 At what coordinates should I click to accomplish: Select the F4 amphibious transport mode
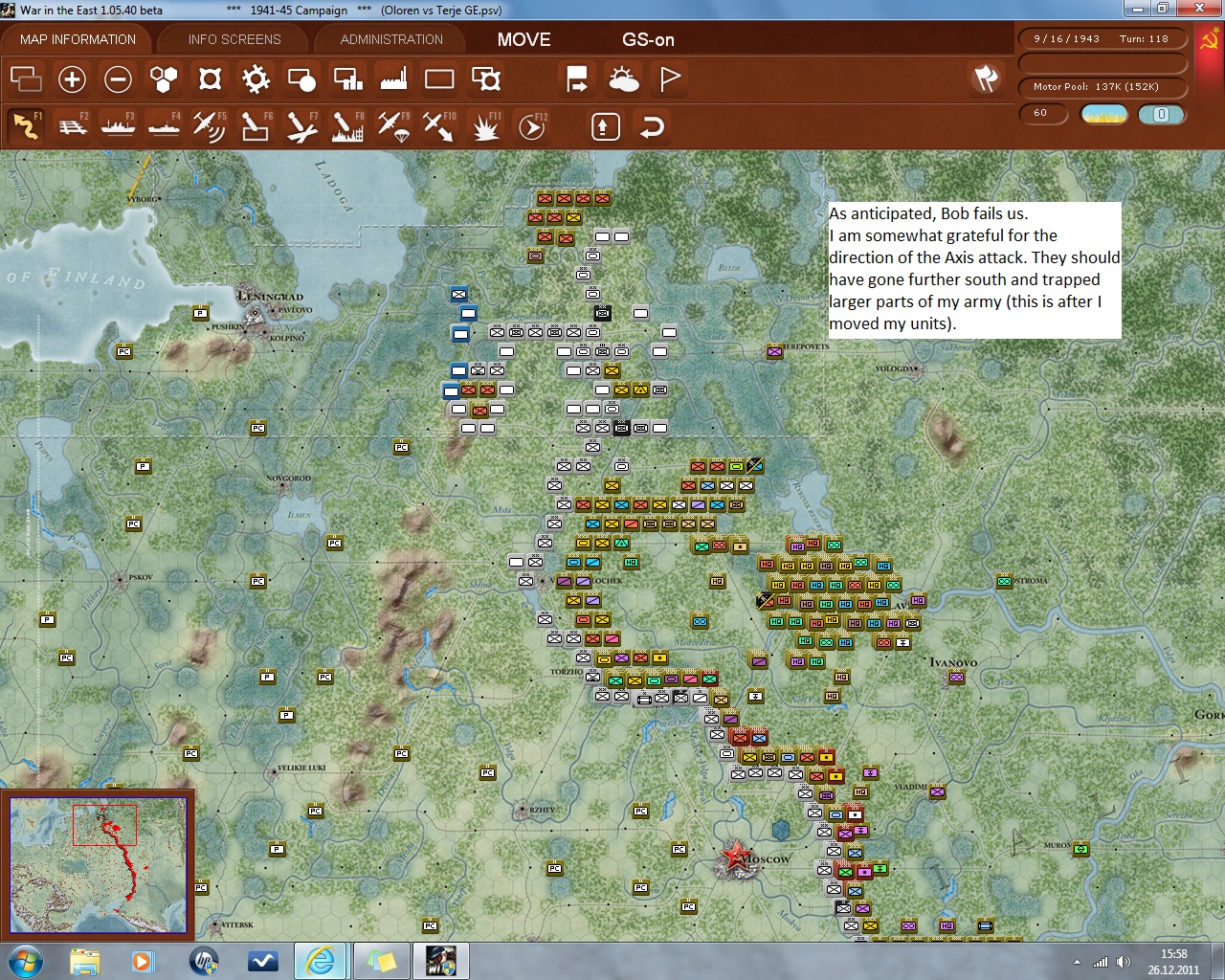pos(164,125)
